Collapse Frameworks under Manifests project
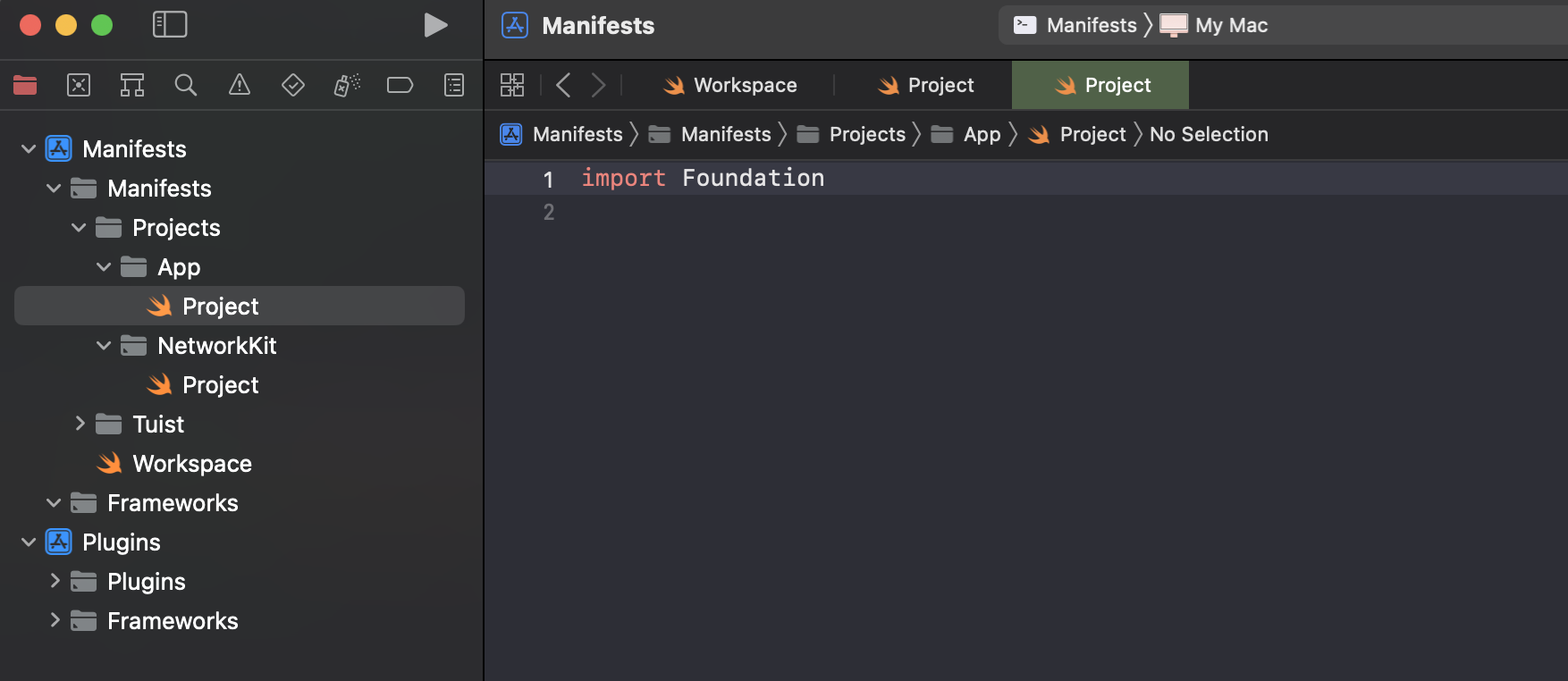Viewport: 1568px width, 681px height. [x=54, y=502]
